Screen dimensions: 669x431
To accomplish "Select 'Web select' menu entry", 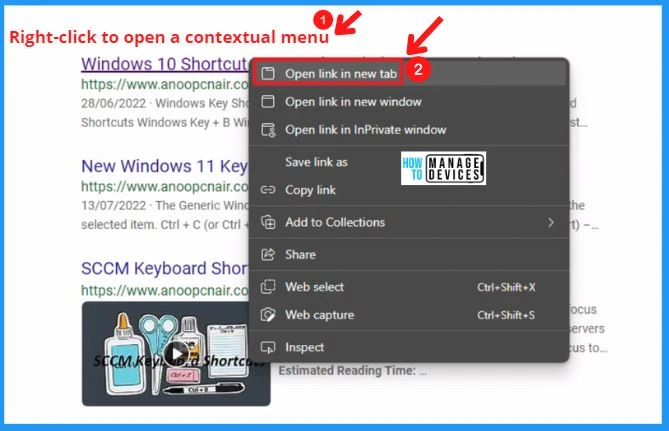I will coord(409,287).
